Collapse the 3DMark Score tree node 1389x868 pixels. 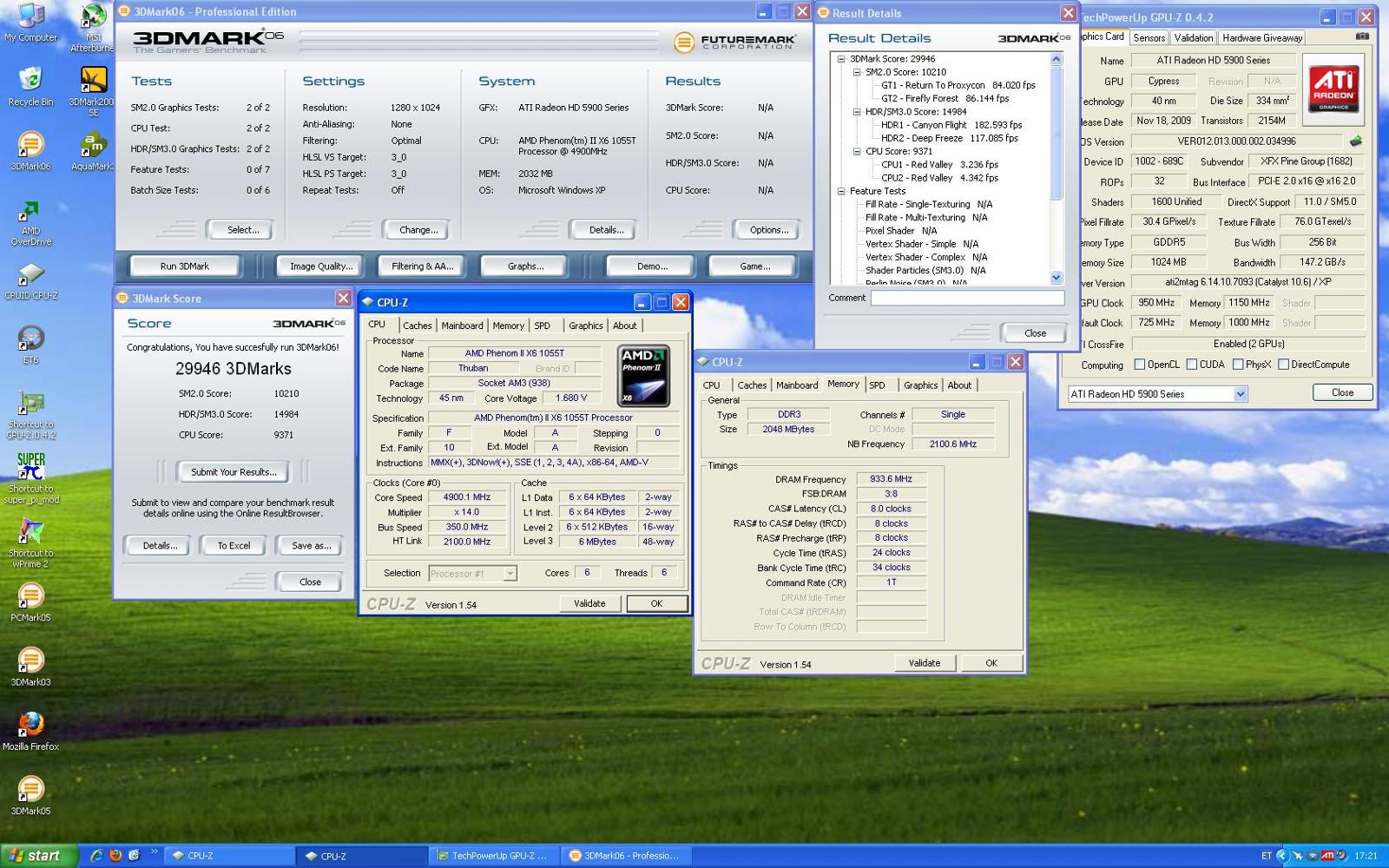pos(840,59)
